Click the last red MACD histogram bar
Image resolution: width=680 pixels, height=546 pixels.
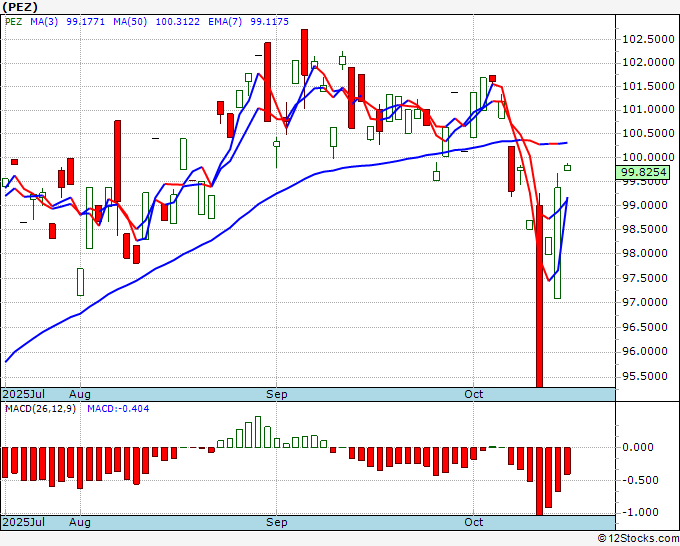567,461
